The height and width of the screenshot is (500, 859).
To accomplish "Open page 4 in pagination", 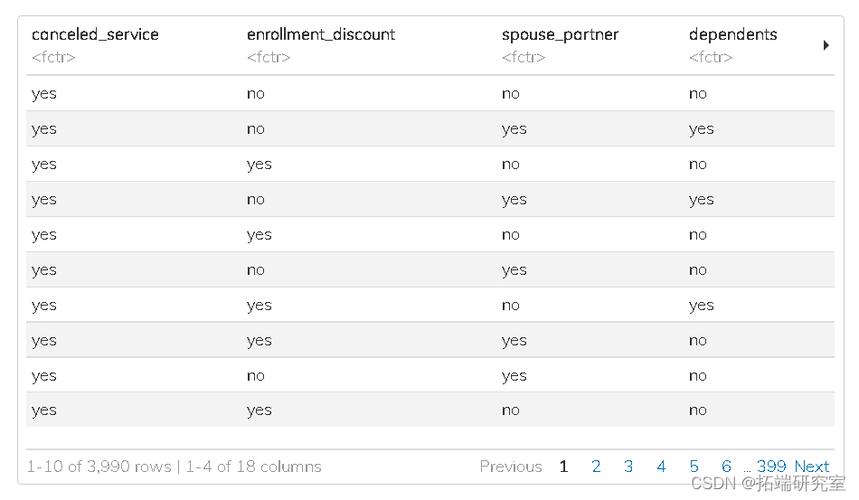I will [661, 467].
